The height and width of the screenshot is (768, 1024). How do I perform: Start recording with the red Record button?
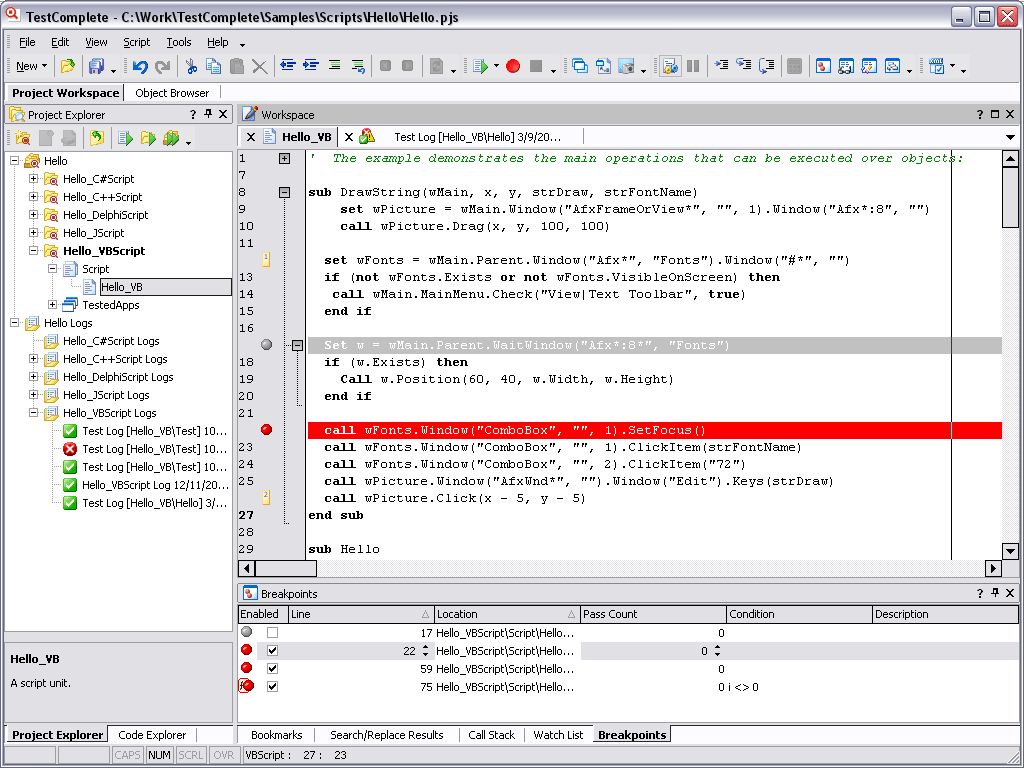(x=513, y=66)
